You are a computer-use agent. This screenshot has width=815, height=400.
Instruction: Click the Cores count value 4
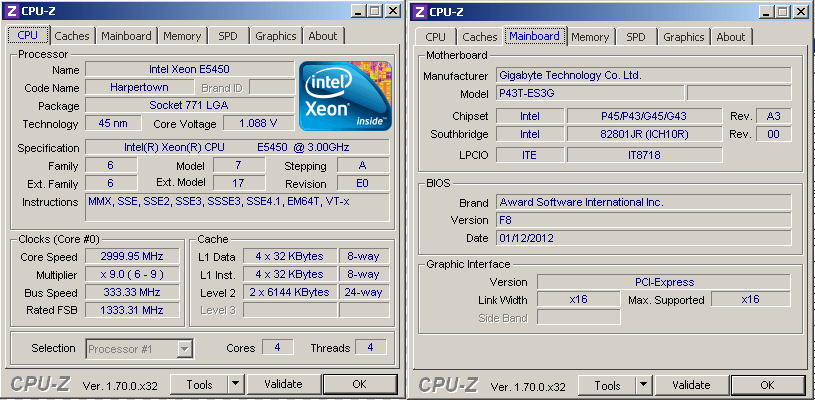(x=277, y=347)
